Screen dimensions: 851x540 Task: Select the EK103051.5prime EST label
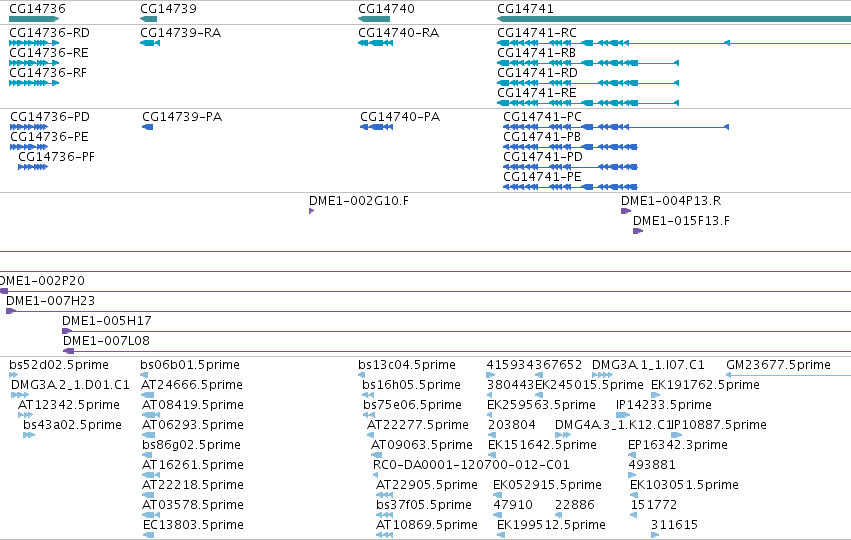(x=684, y=485)
